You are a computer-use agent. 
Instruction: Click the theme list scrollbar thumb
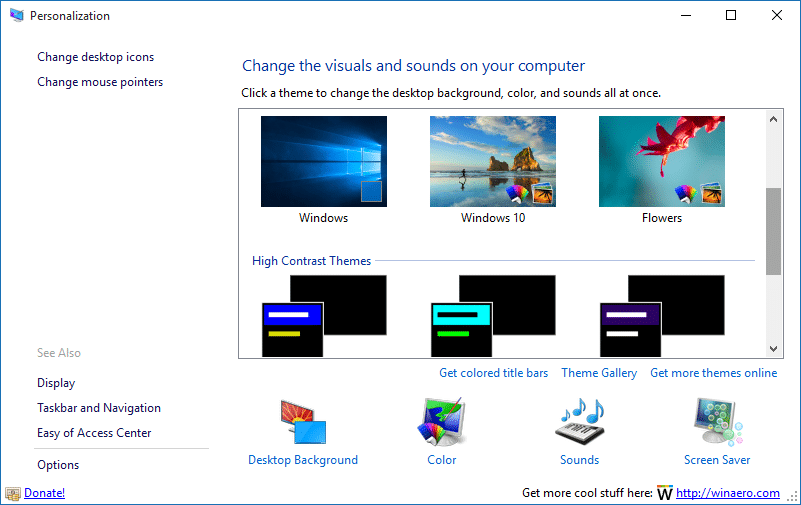pos(773,231)
